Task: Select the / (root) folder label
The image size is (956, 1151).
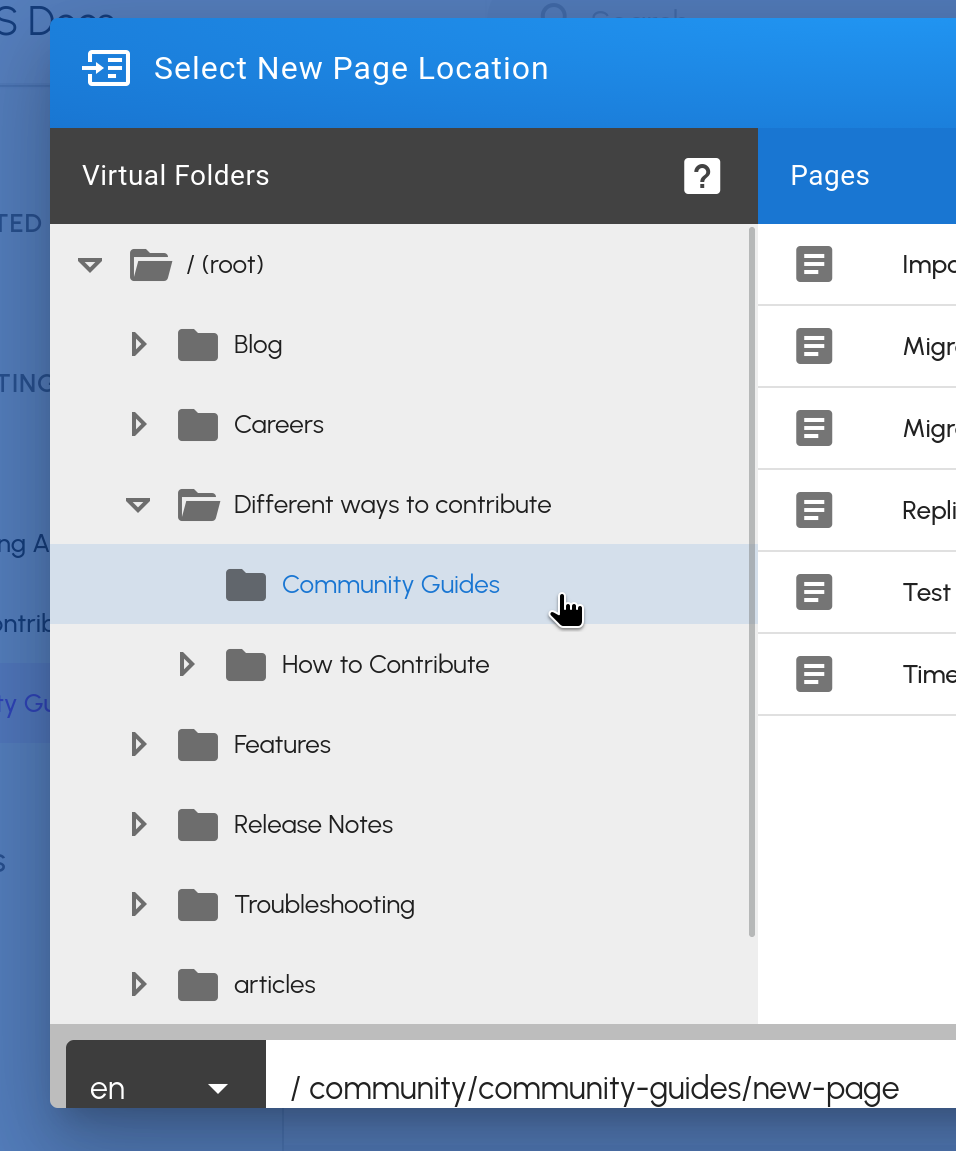Action: tap(225, 265)
